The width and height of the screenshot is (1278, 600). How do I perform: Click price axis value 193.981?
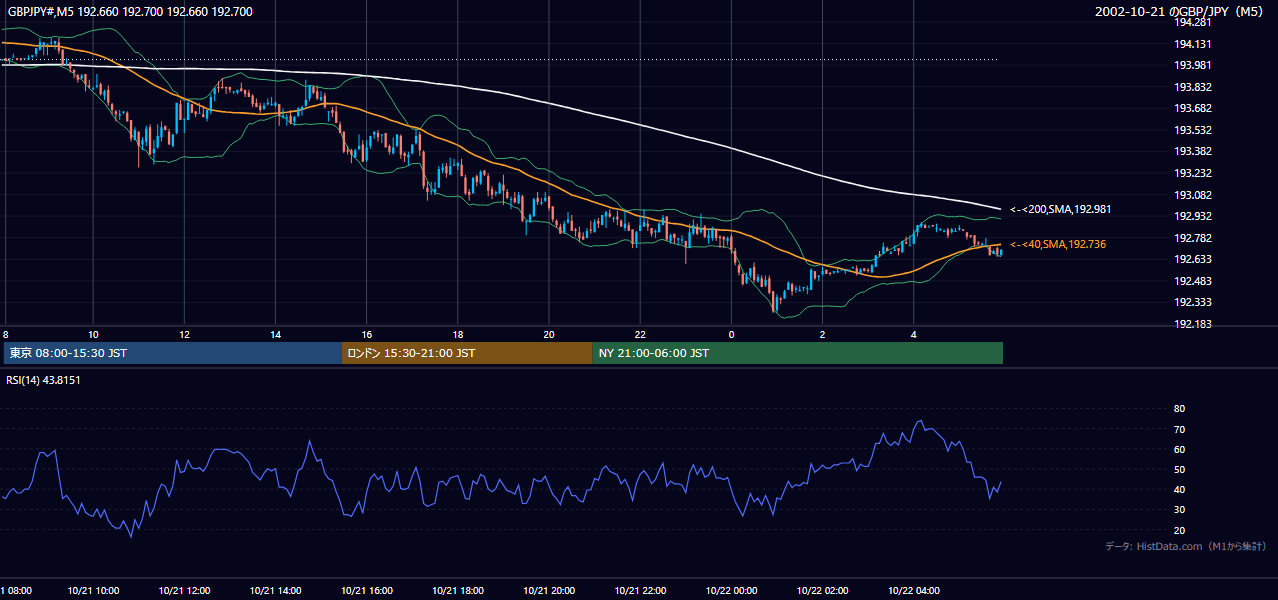[1193, 65]
